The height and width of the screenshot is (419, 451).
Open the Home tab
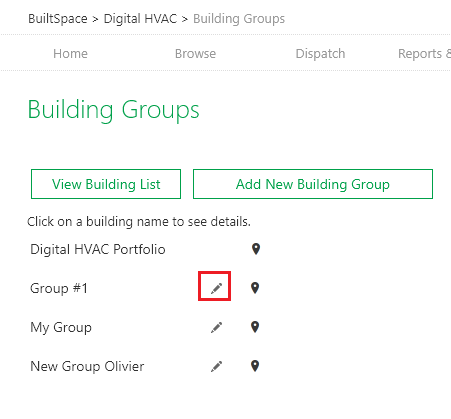(70, 54)
